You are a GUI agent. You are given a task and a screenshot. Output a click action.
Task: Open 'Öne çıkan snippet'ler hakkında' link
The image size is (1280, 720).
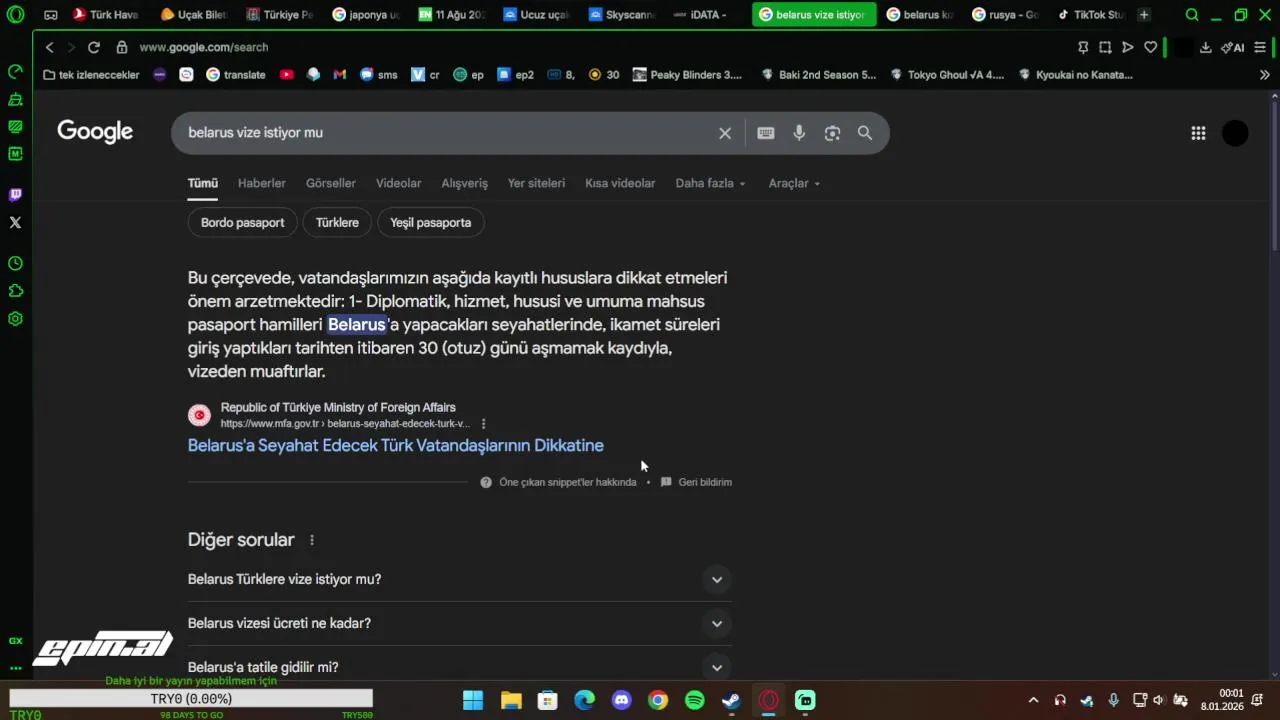click(x=567, y=482)
